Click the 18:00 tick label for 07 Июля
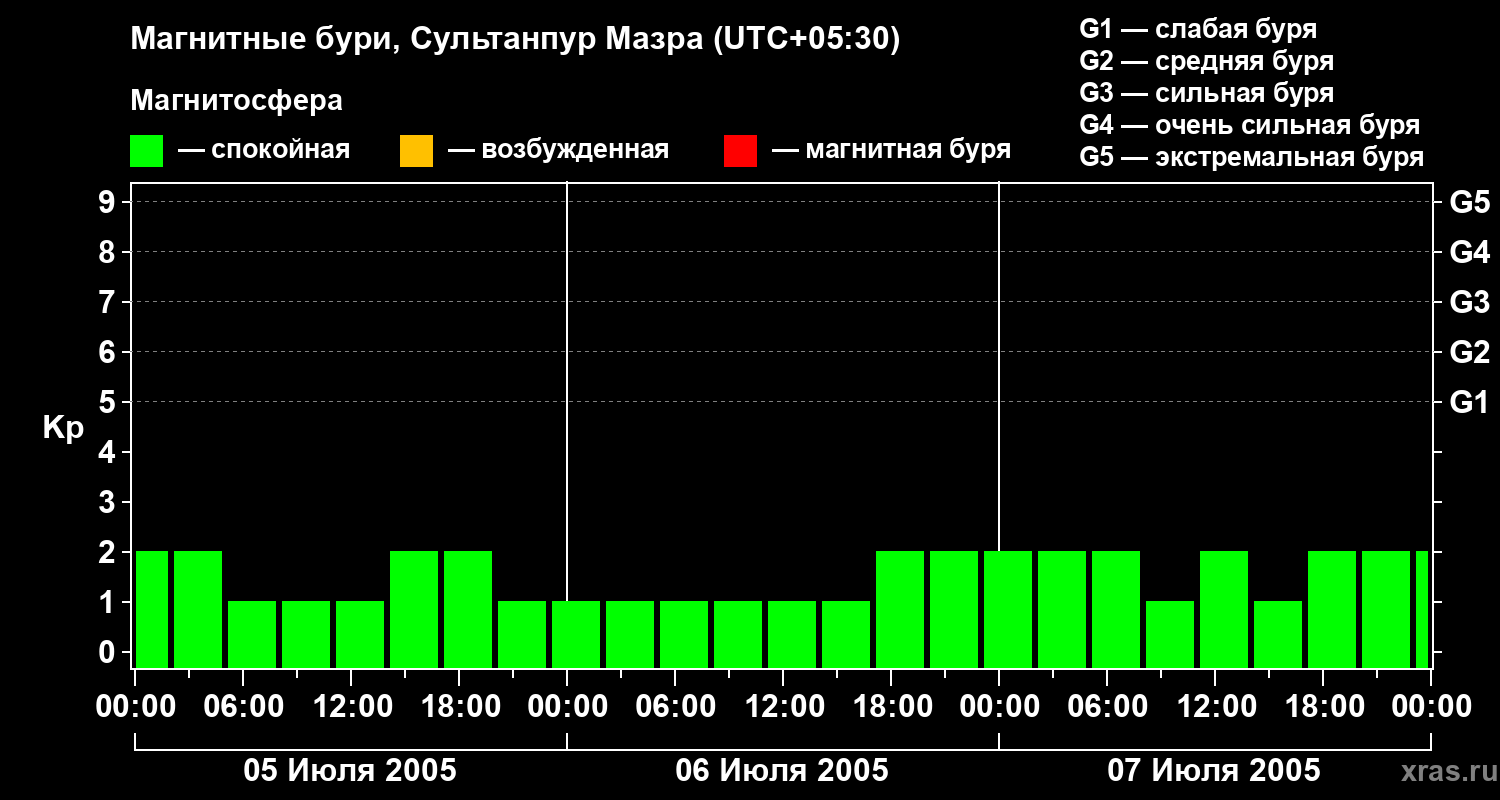Screen dimensions: 1500x800 point(1323,707)
